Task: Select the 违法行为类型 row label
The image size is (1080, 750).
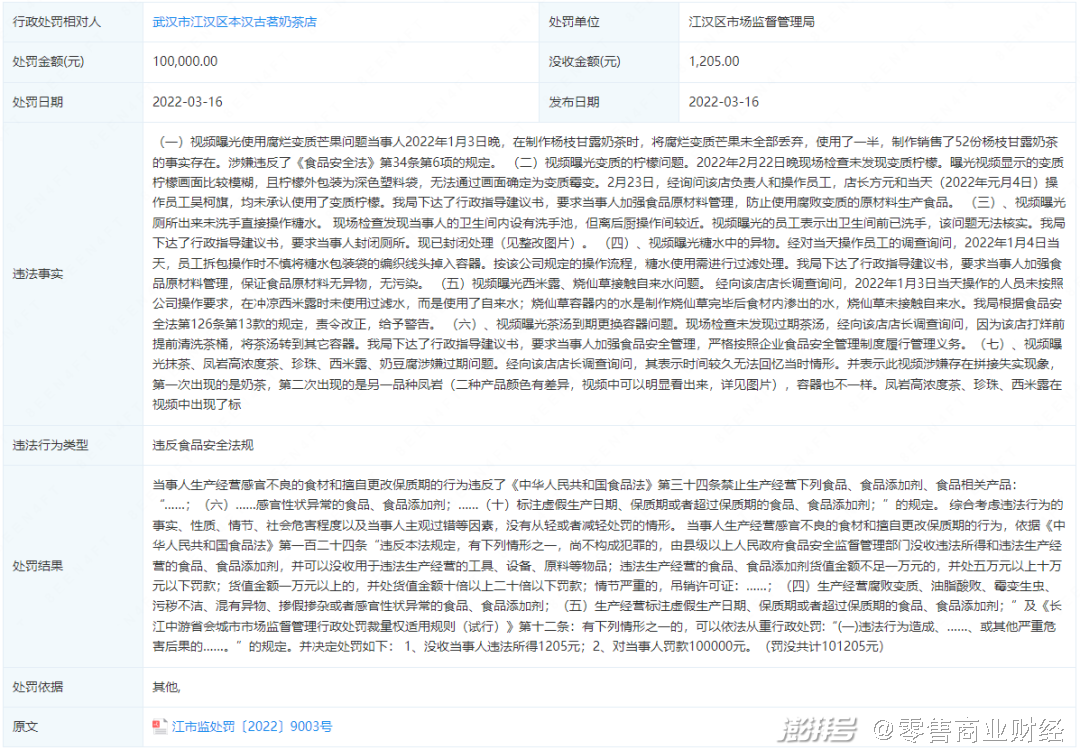Action: coord(50,445)
